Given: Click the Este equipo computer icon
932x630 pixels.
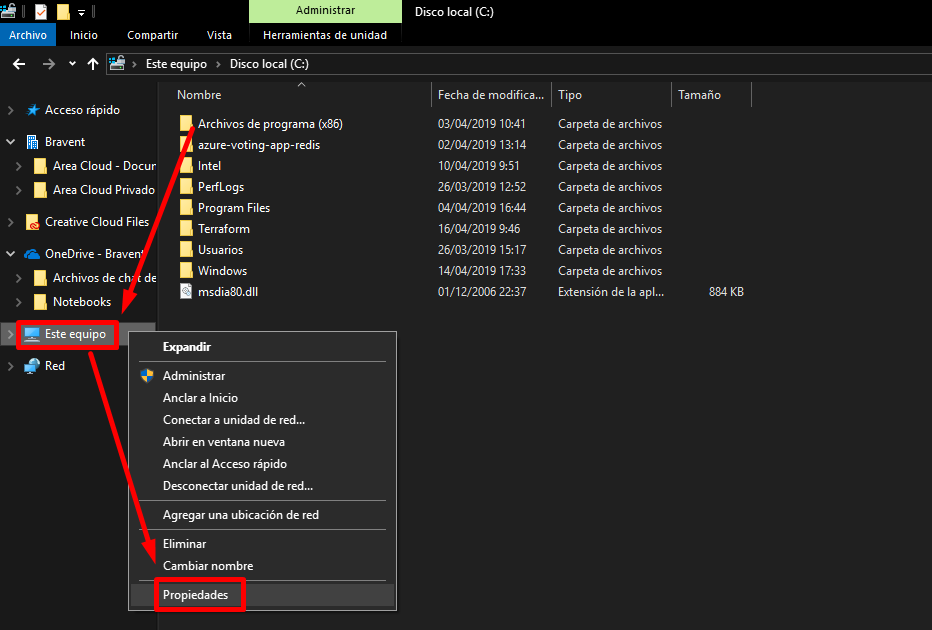Looking at the screenshot, I should pos(32,334).
